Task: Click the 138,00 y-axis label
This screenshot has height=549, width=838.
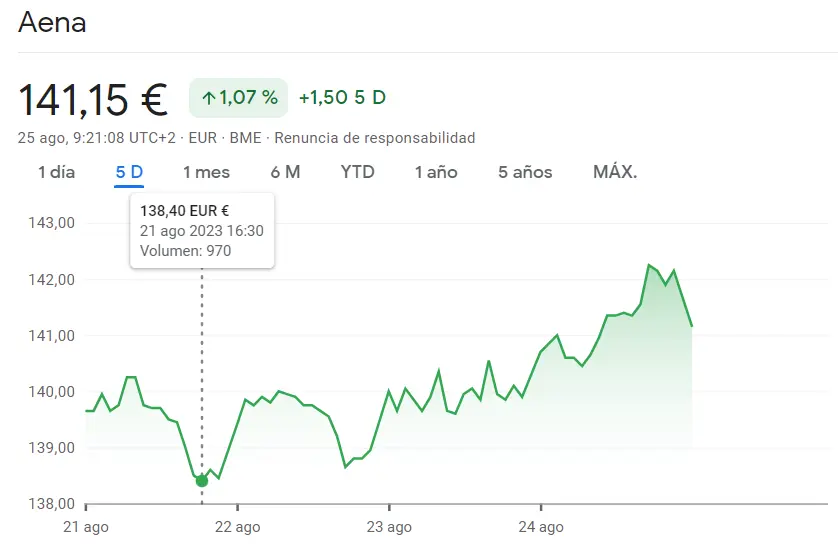Action: (x=51, y=504)
